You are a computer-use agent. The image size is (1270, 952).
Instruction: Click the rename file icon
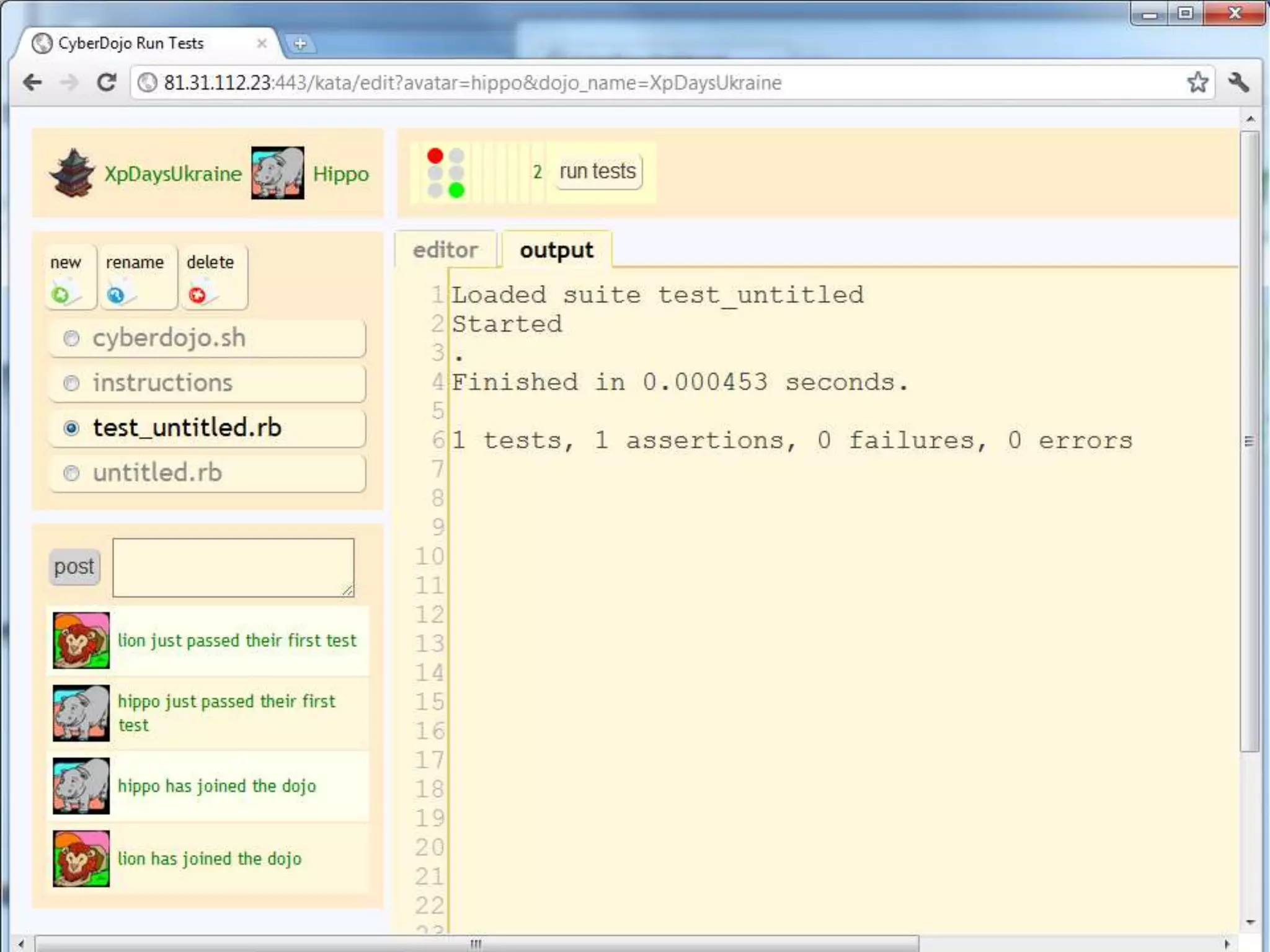117,294
